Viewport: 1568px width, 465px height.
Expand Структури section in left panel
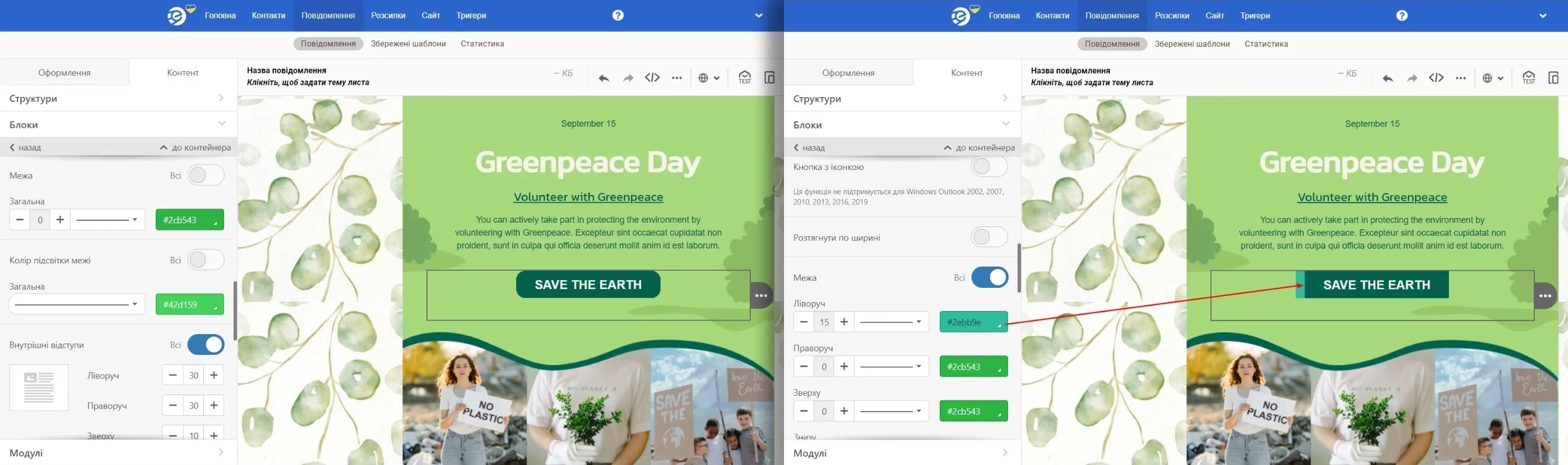click(x=118, y=98)
